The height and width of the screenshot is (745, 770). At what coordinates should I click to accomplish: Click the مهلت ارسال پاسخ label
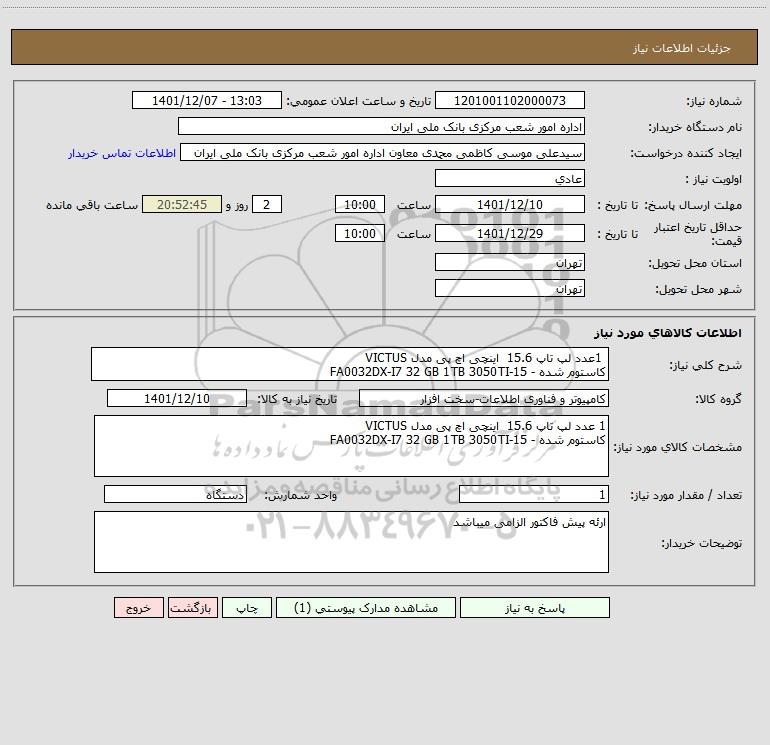(x=693, y=205)
